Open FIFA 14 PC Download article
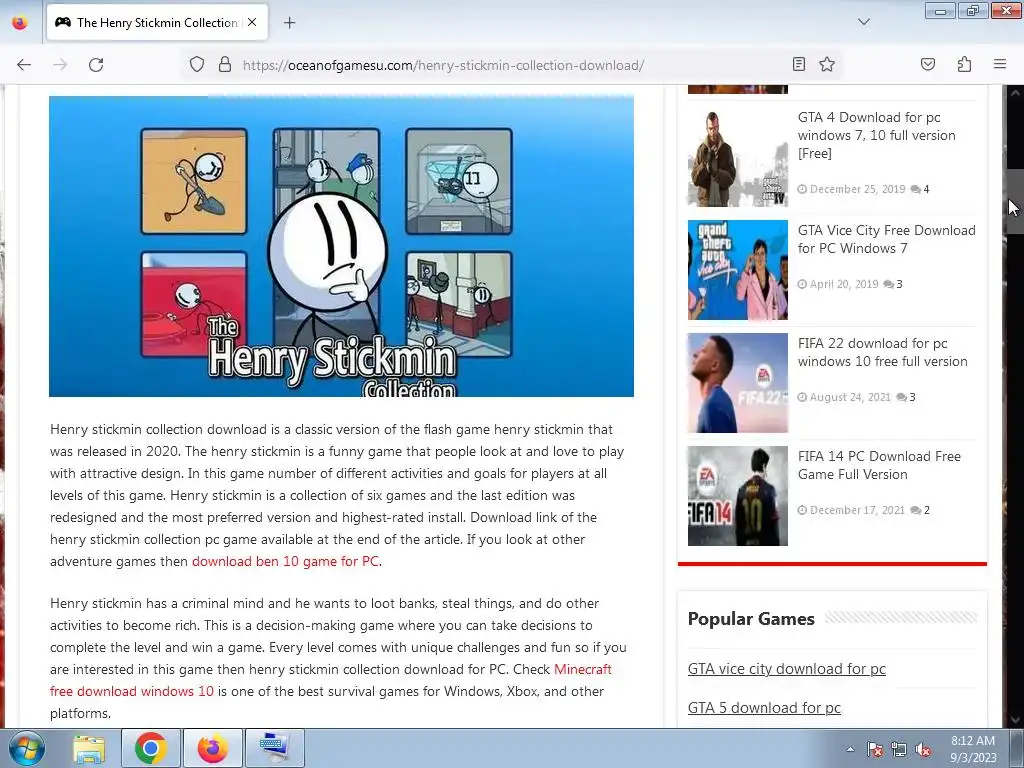Screen dimensions: 1024x768 click(879, 465)
